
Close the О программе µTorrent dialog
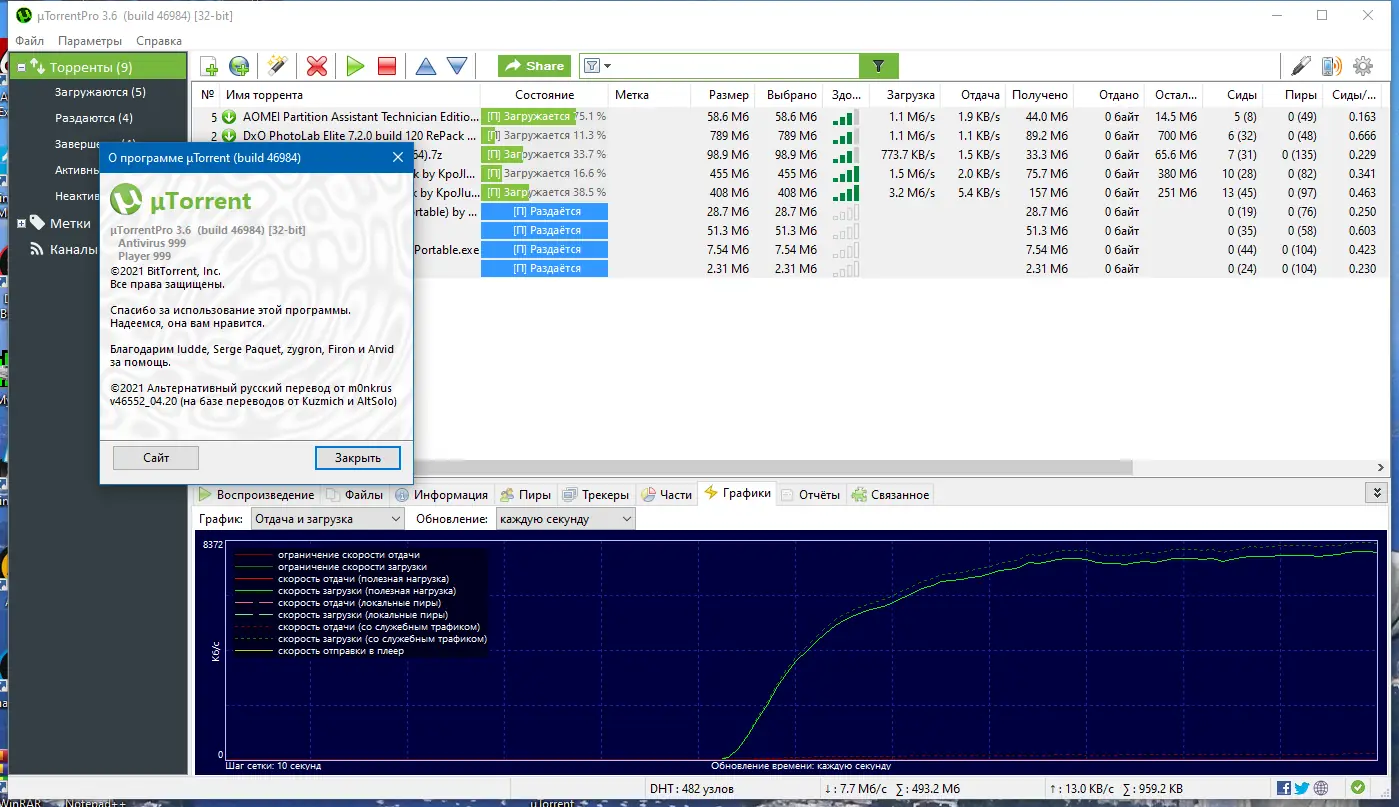(x=398, y=157)
